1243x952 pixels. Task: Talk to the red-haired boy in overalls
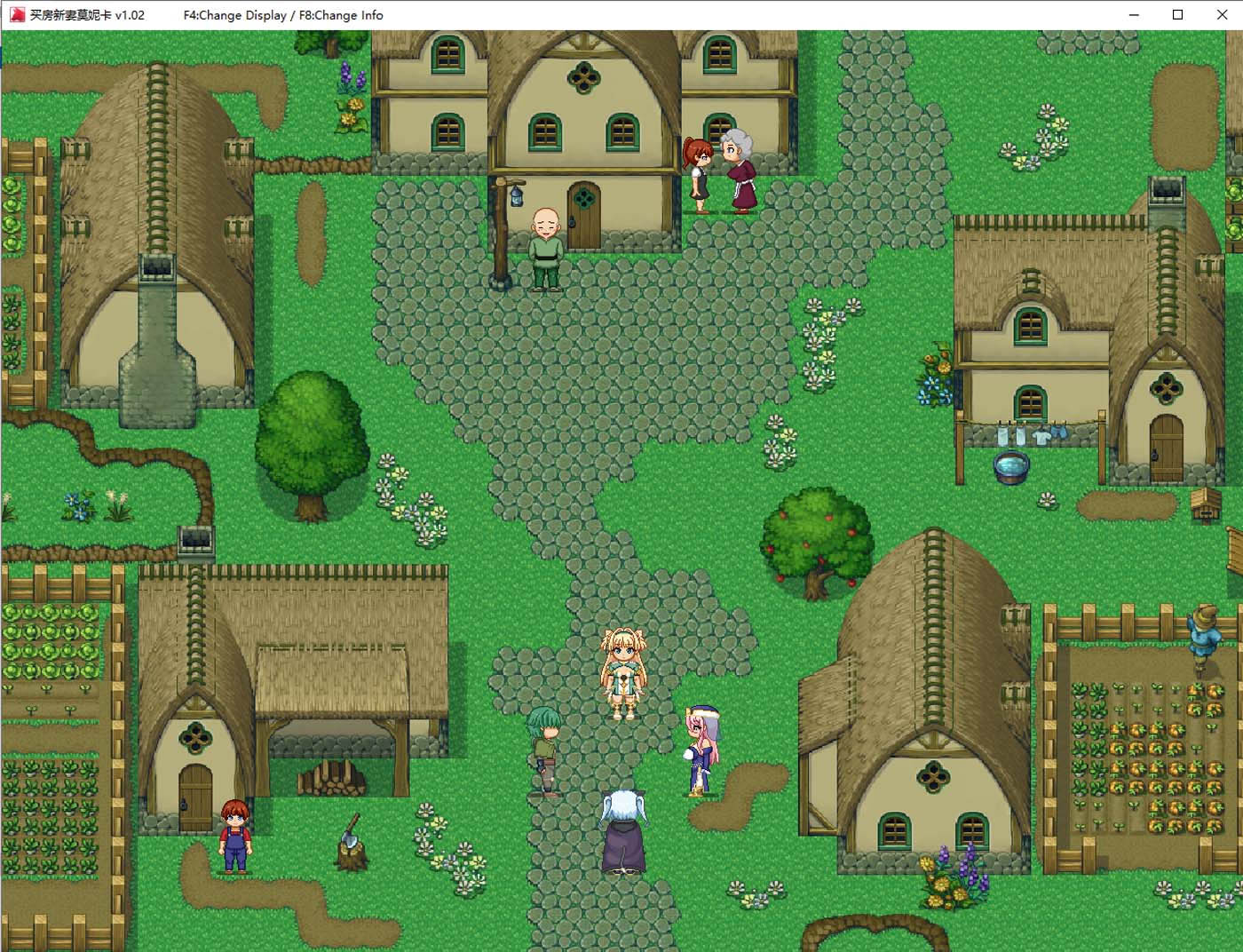click(x=235, y=835)
